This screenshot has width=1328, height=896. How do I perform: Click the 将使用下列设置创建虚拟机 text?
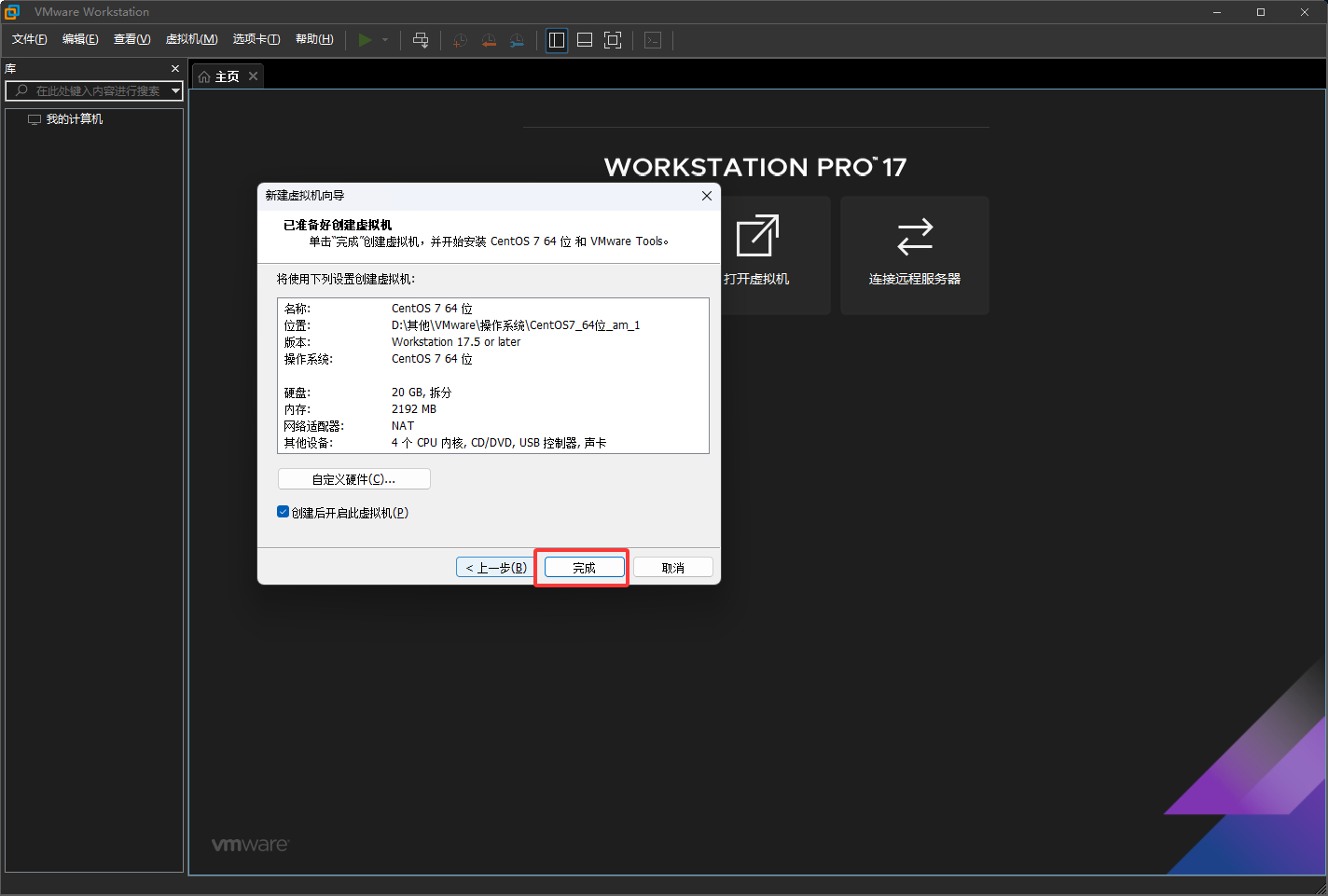[x=346, y=279]
